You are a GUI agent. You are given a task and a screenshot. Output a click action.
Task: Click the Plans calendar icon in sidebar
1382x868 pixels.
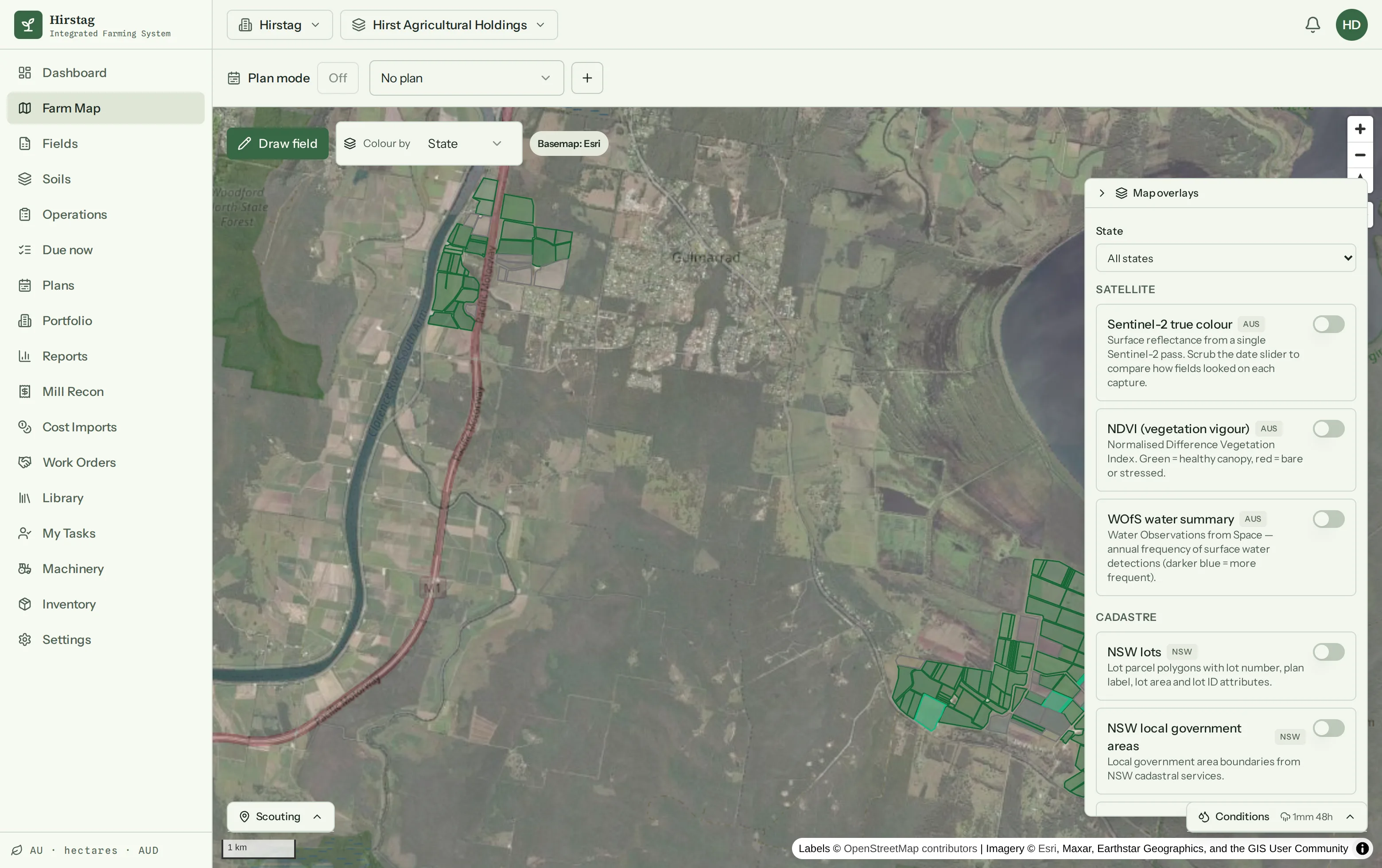tap(25, 285)
